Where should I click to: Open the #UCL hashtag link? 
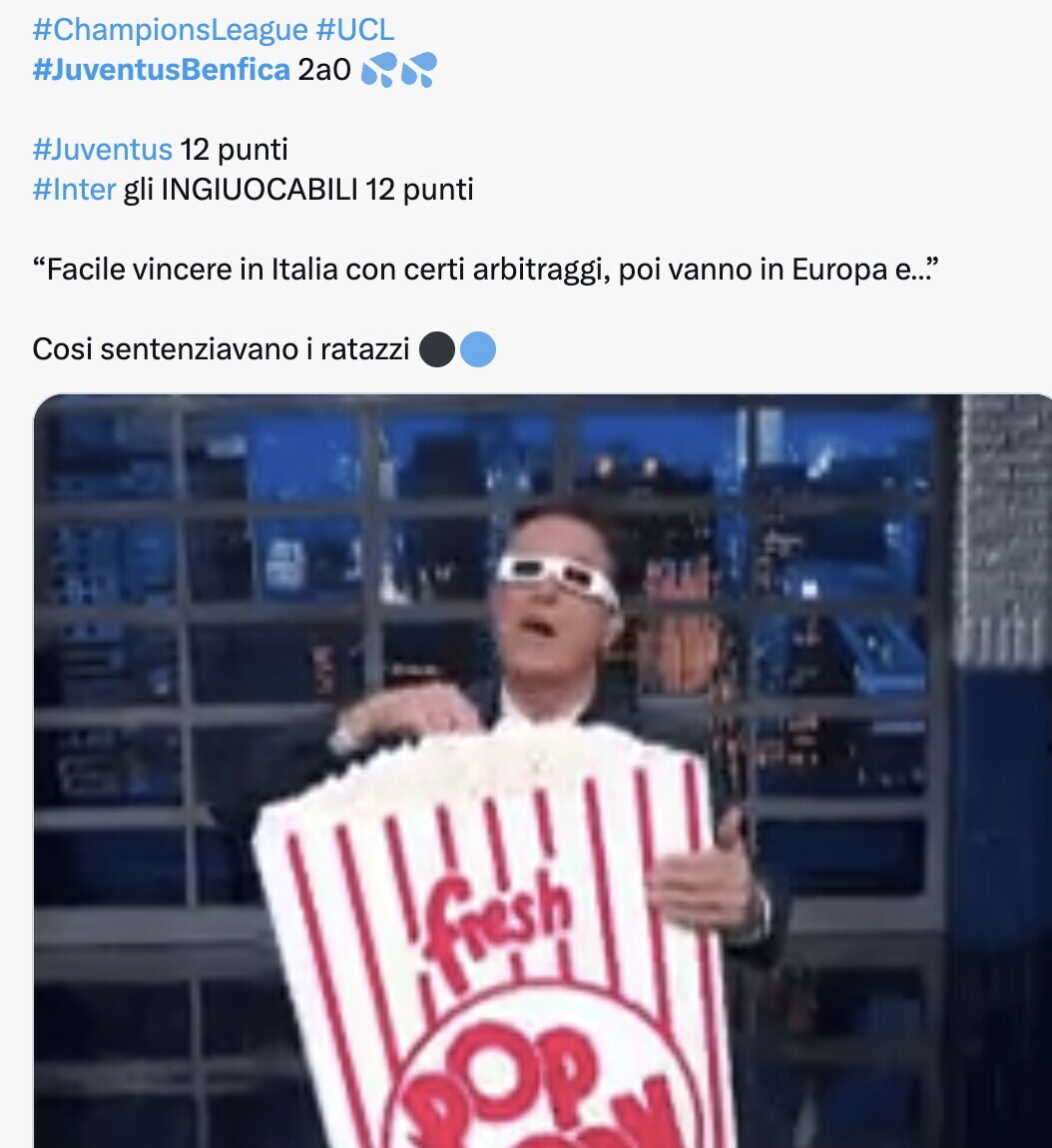355,30
